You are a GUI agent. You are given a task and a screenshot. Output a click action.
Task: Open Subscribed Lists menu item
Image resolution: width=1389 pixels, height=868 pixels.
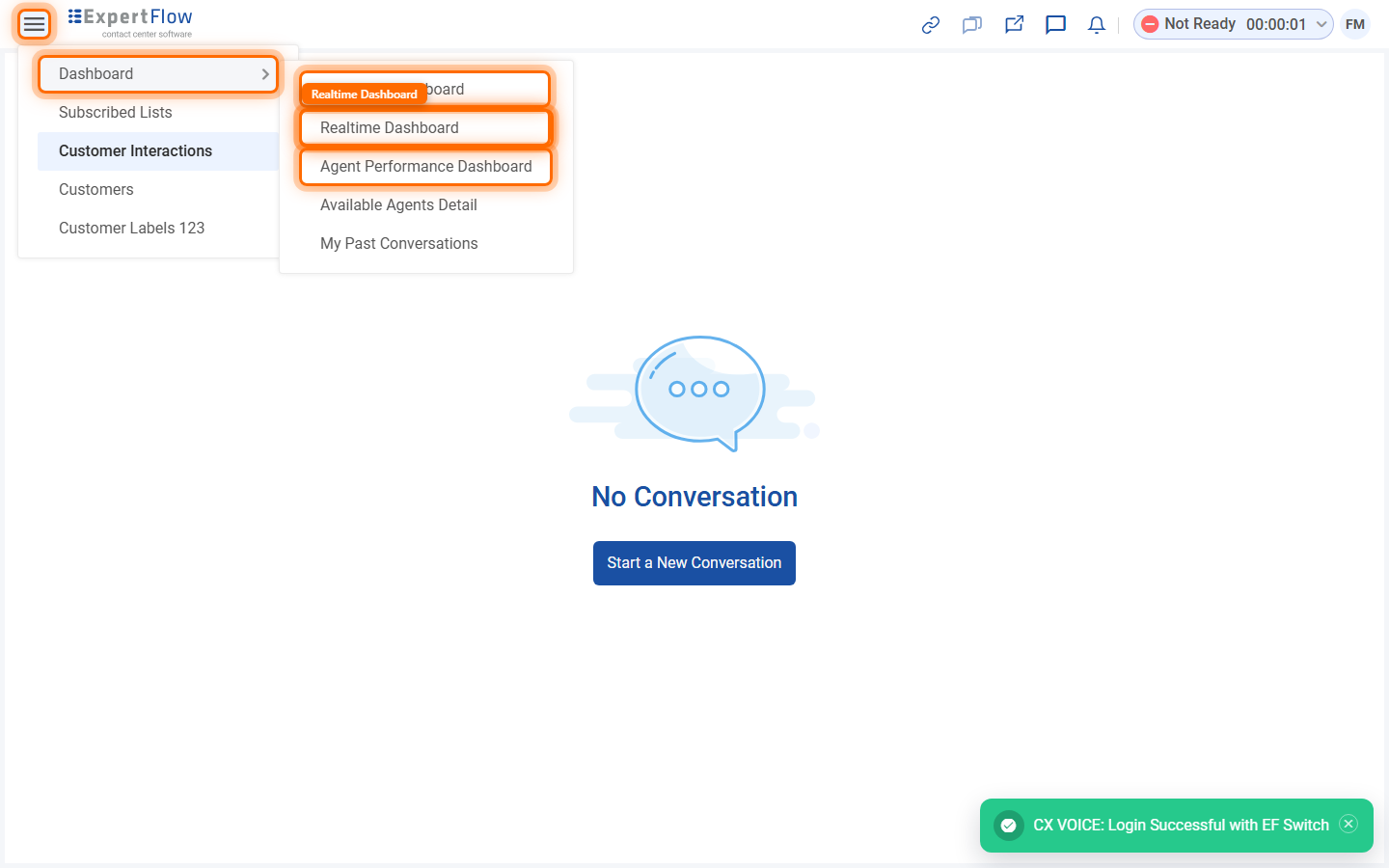point(158,113)
